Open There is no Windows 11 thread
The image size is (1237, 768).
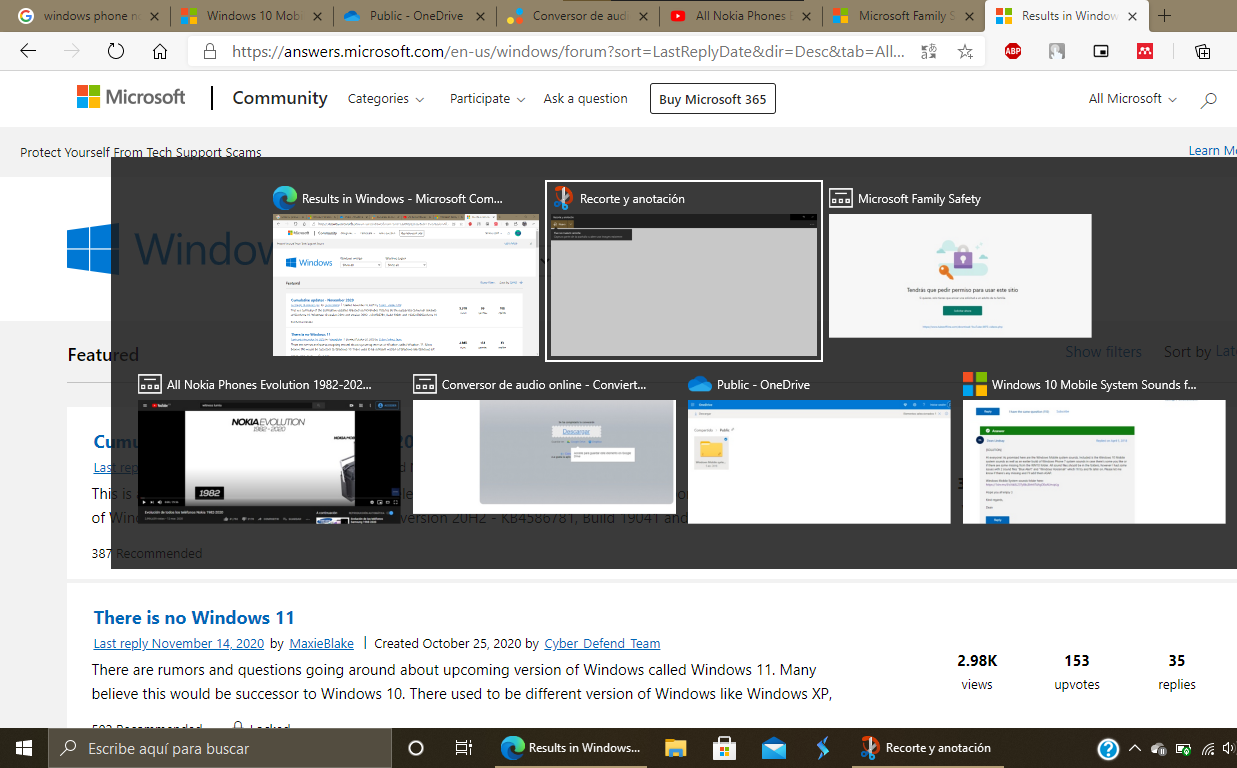click(194, 617)
